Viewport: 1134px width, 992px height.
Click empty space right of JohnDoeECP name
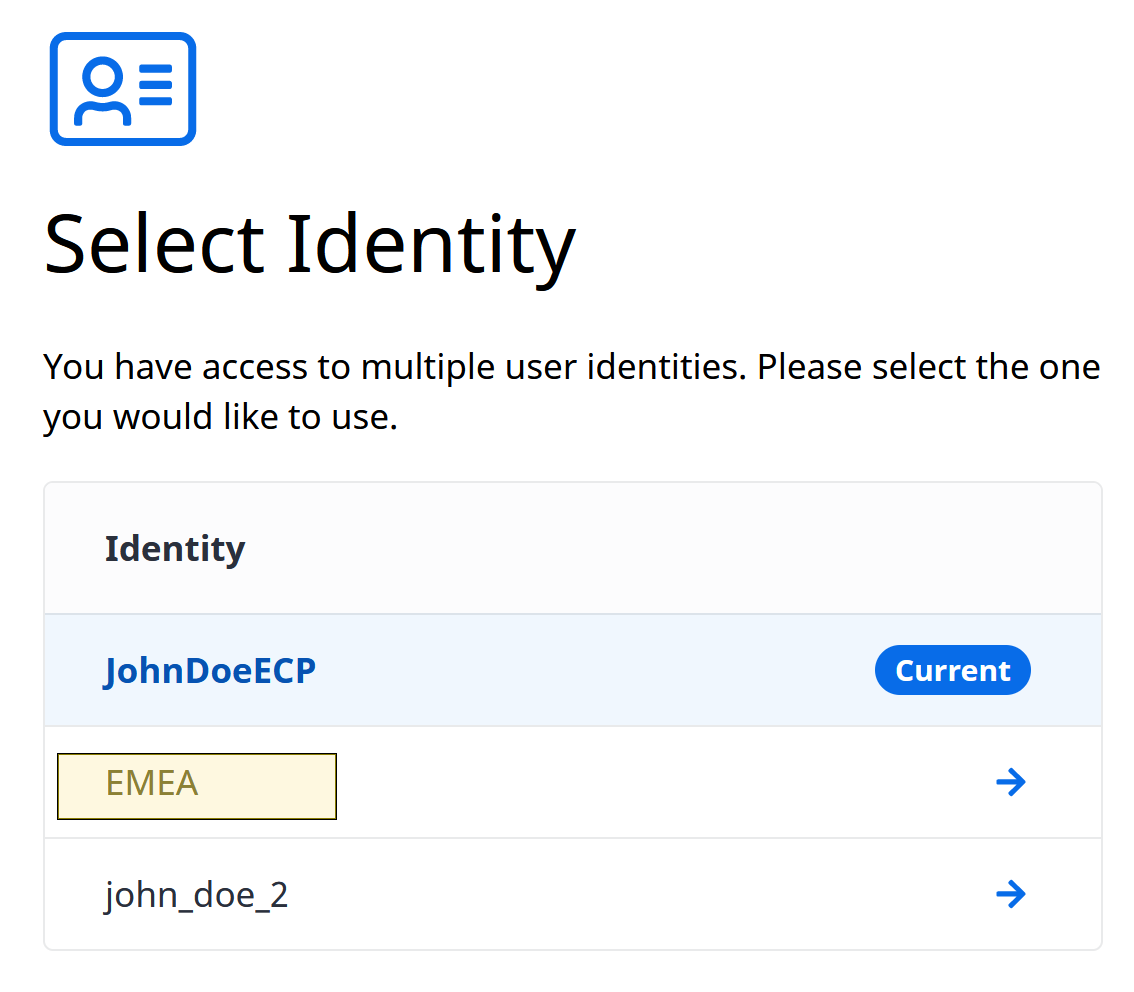[x=593, y=670]
